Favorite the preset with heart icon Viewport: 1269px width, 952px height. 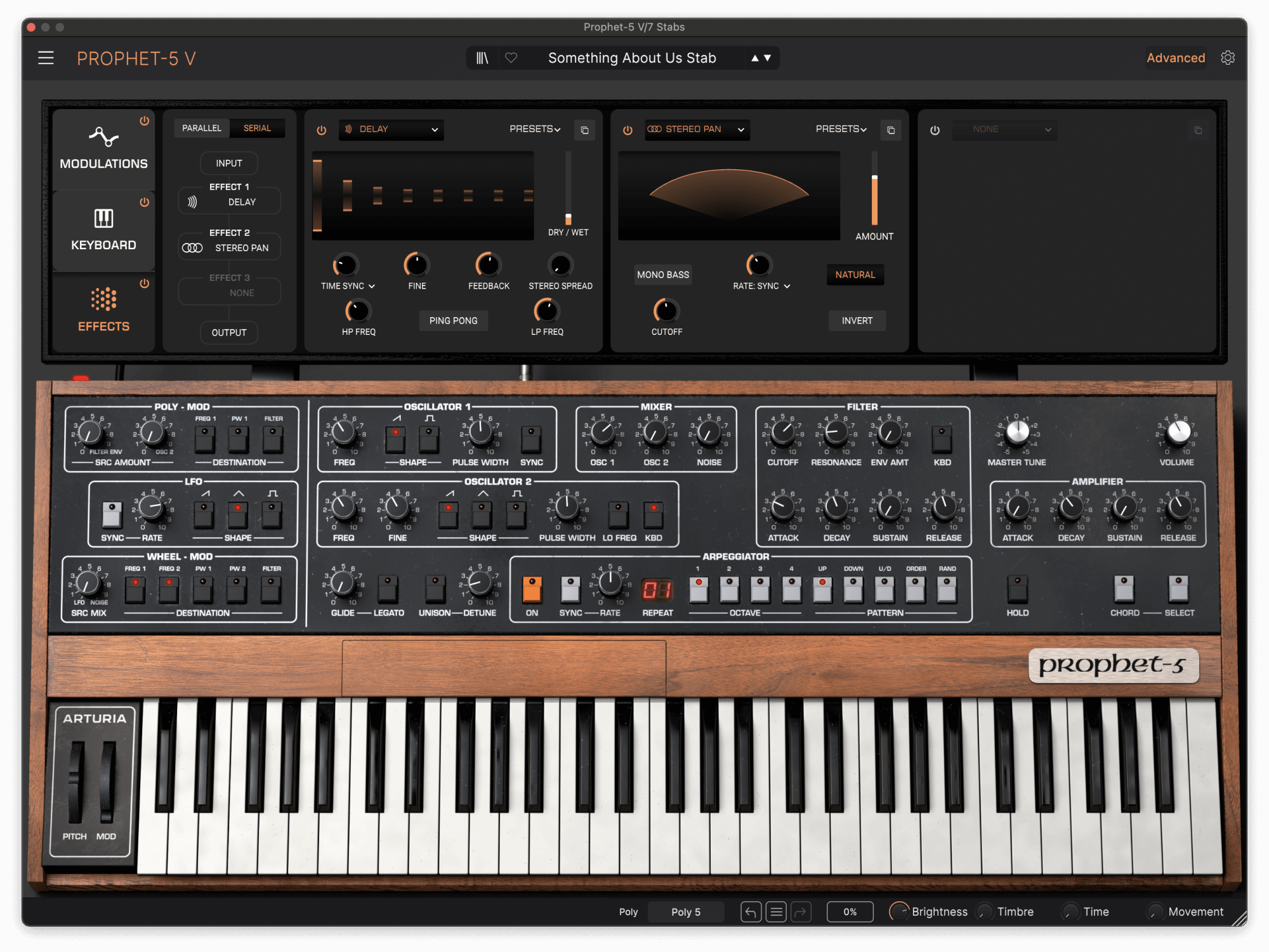(x=511, y=58)
